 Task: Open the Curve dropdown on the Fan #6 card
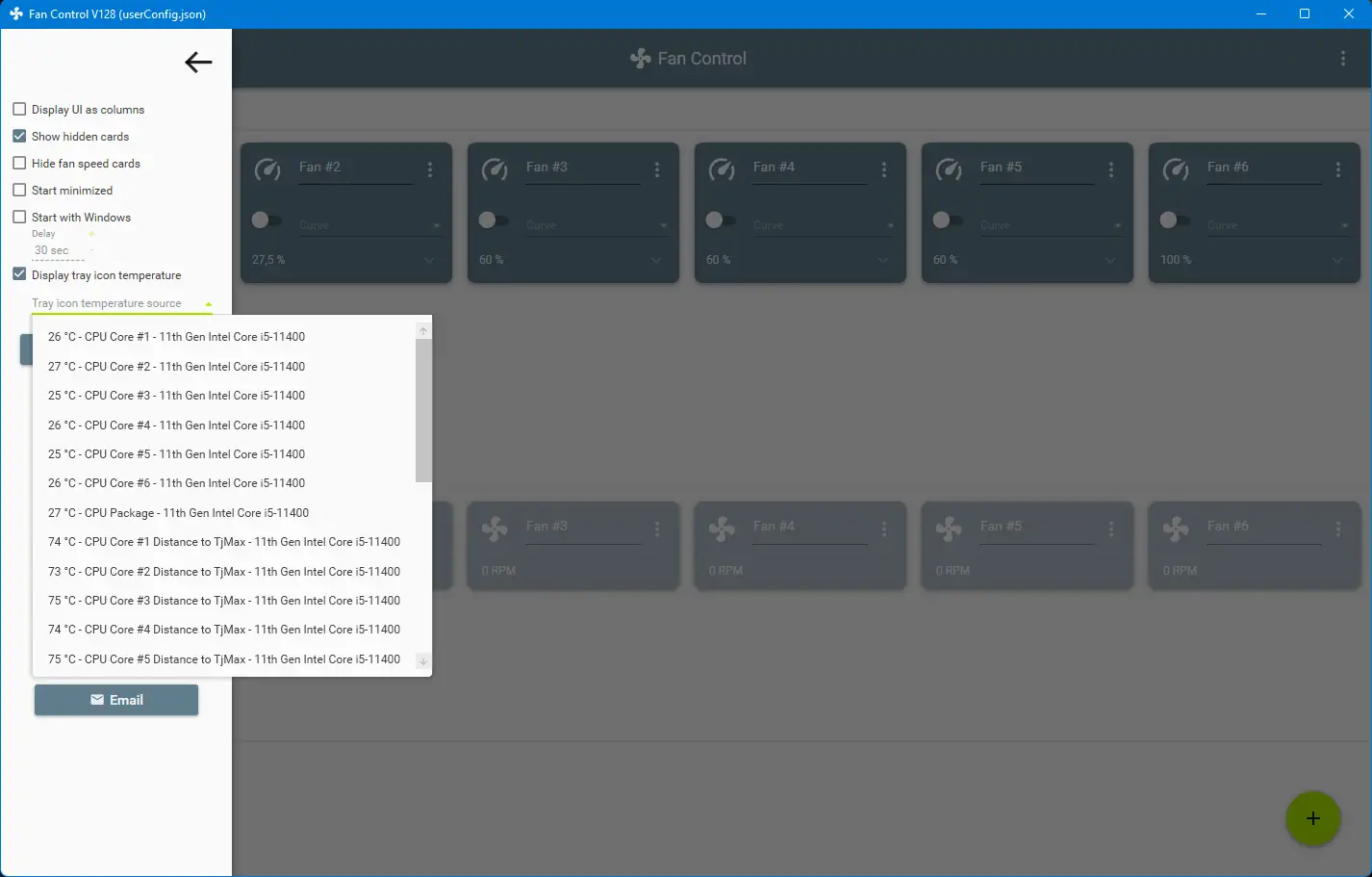click(x=1279, y=225)
